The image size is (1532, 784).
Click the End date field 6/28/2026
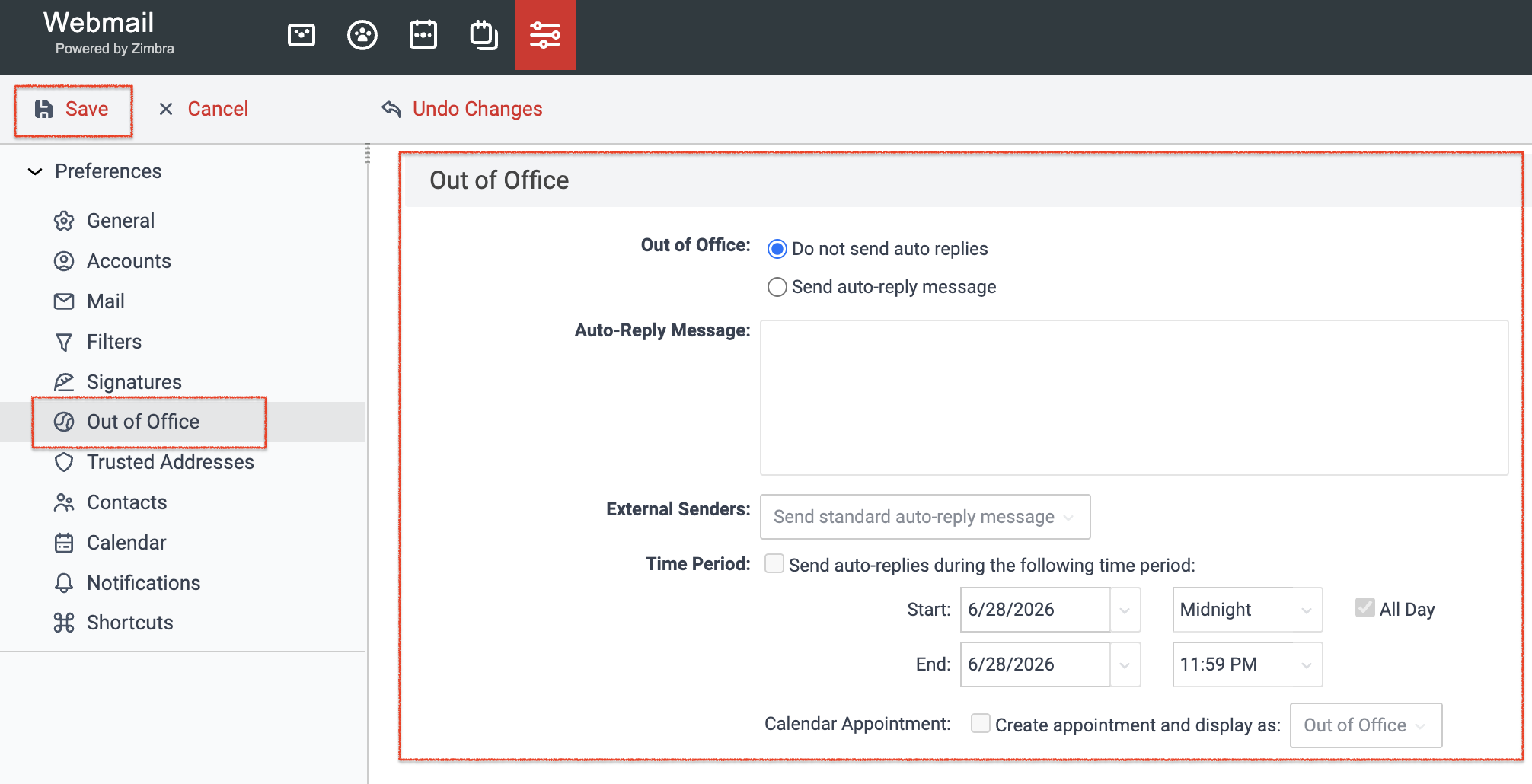[x=1035, y=664]
